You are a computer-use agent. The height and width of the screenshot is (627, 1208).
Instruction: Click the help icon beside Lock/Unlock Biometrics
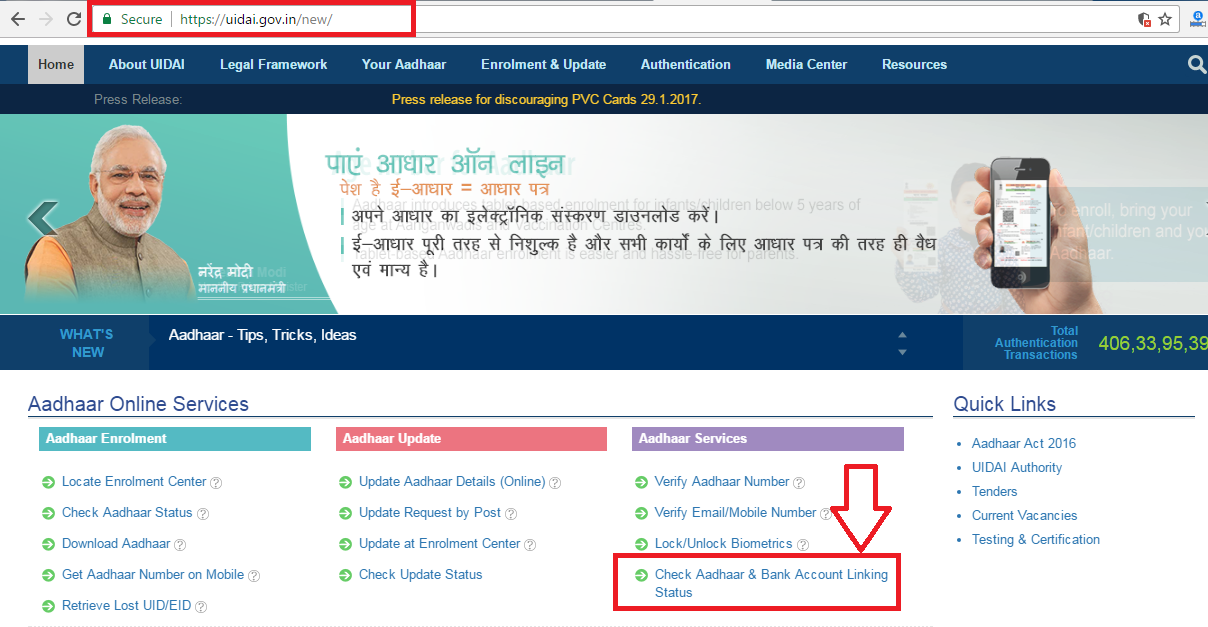pos(805,544)
